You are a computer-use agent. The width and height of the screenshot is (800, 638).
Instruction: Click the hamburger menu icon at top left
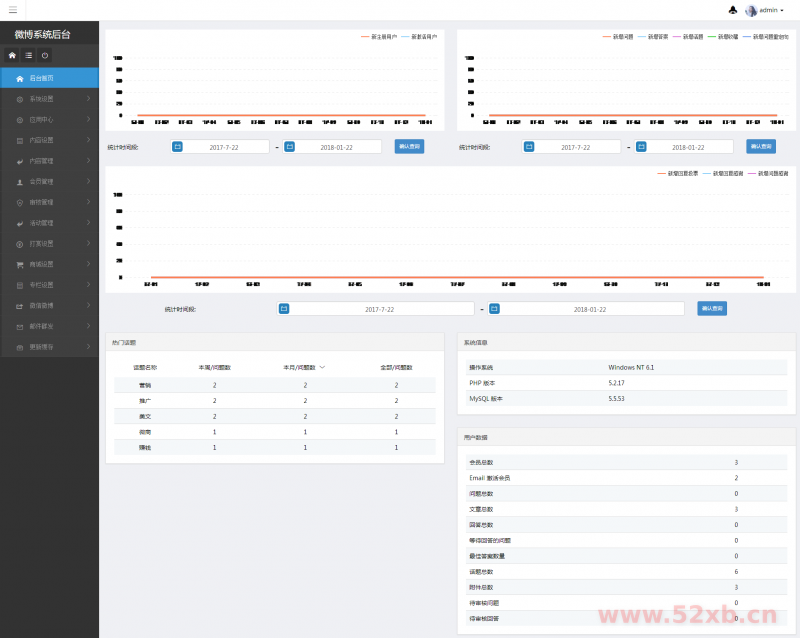(x=12, y=10)
